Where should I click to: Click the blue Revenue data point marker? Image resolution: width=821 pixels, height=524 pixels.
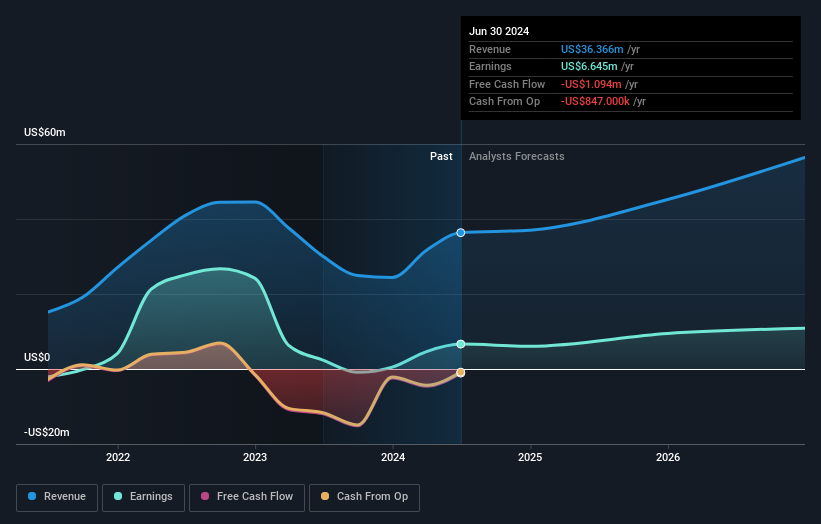pos(461,232)
